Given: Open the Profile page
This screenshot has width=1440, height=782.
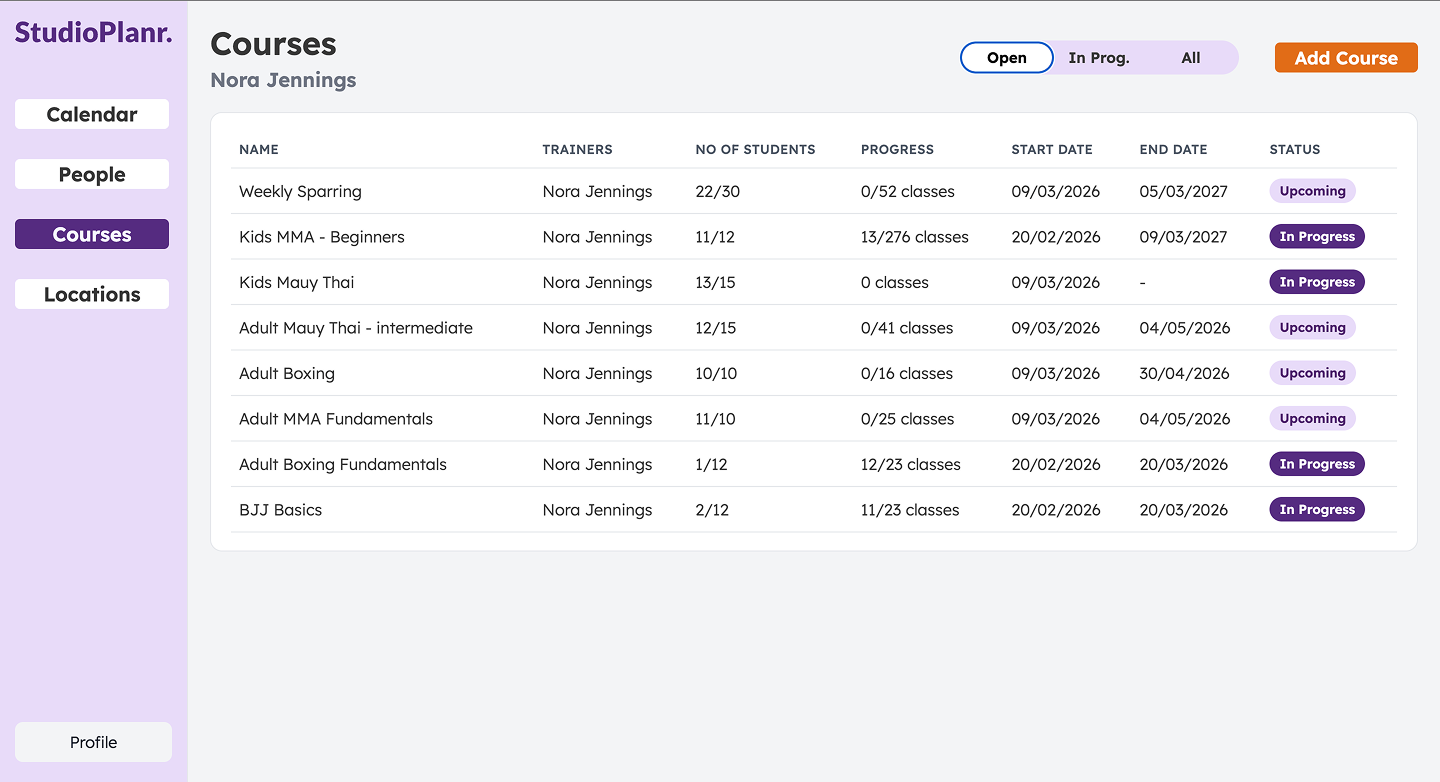Looking at the screenshot, I should click(x=92, y=742).
